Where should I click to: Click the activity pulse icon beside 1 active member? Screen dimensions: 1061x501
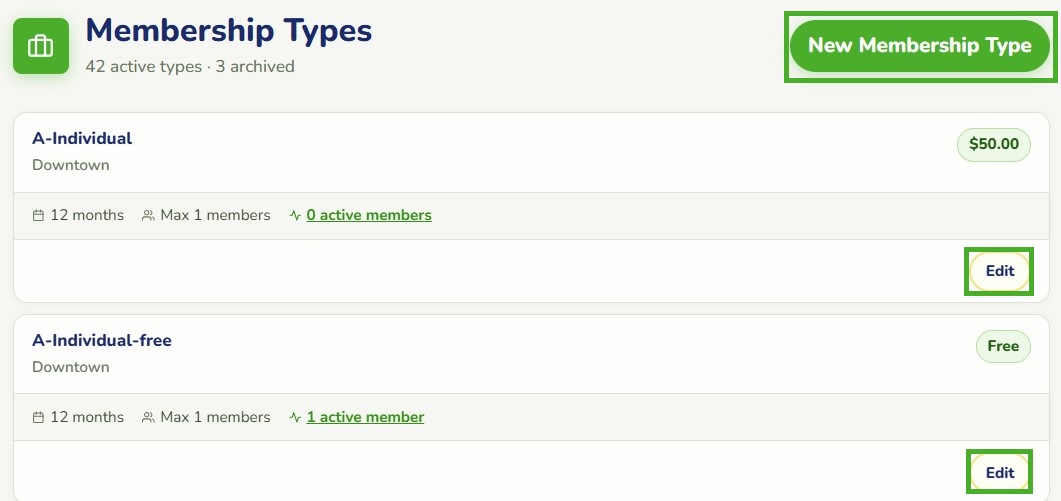pyautogui.click(x=295, y=418)
